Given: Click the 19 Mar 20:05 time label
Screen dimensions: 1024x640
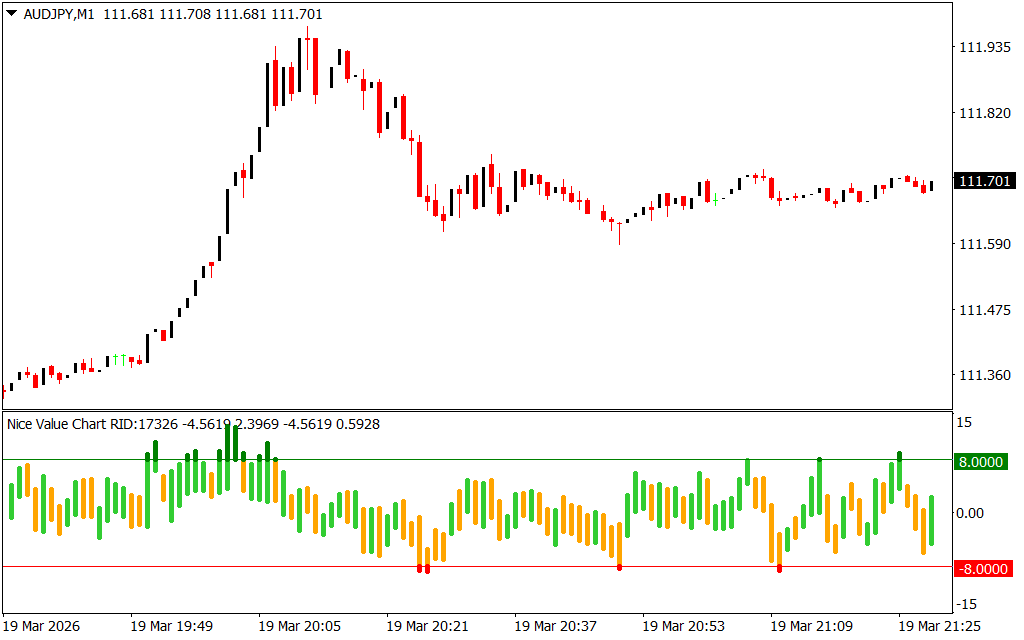Looking at the screenshot, I should tap(299, 626).
